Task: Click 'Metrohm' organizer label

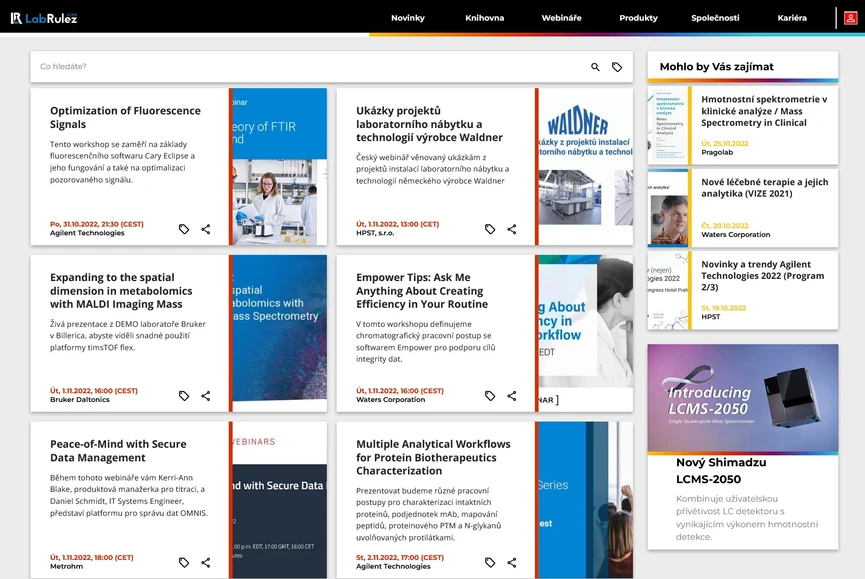Action: 66,566
